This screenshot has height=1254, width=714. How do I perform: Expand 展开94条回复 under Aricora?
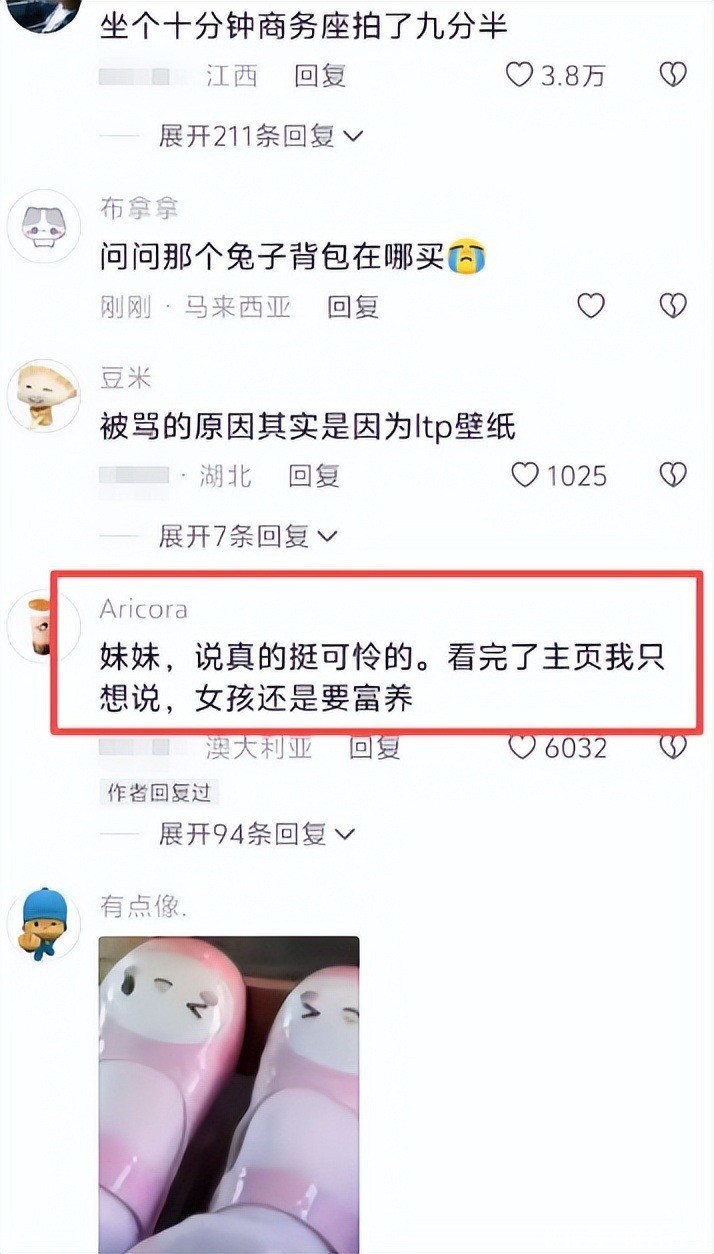[x=257, y=833]
